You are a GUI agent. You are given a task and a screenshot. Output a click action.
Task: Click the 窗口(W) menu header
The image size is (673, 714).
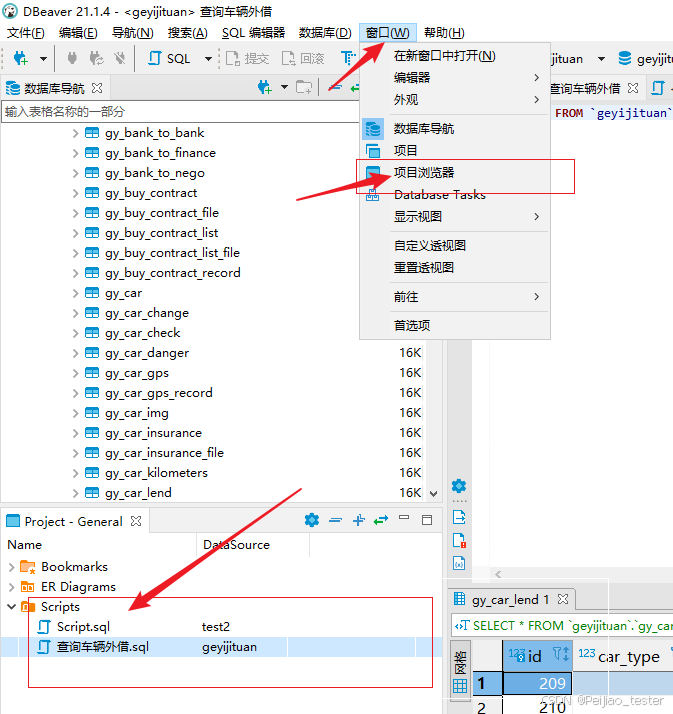pos(387,33)
